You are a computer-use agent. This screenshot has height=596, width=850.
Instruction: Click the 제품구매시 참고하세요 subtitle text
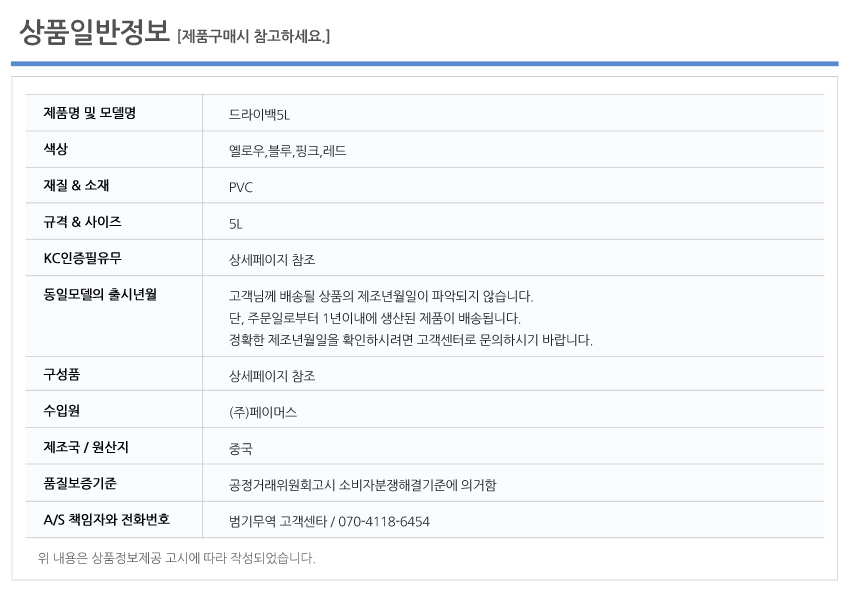(x=253, y=36)
